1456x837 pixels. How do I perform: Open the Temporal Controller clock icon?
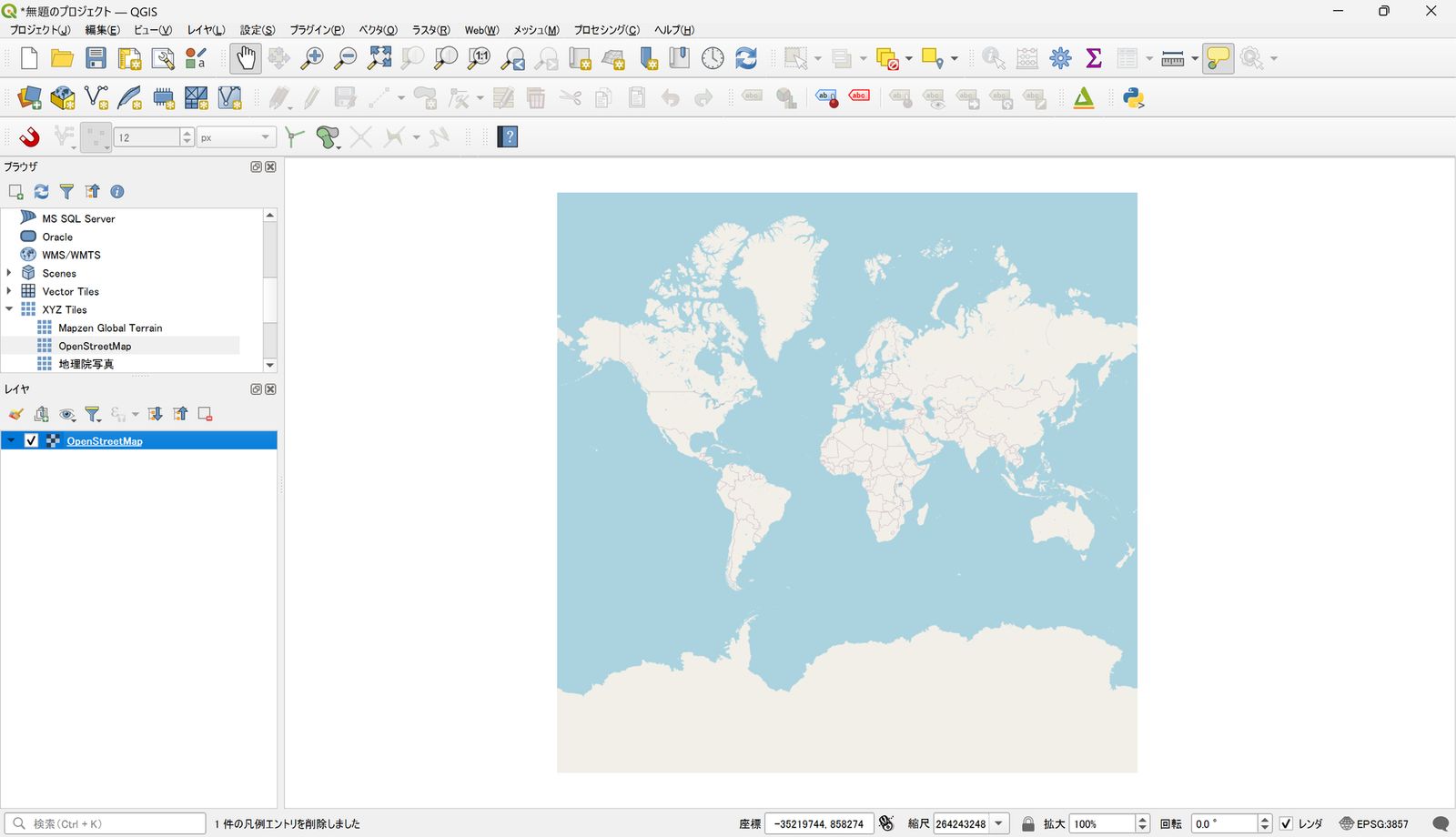coord(713,58)
